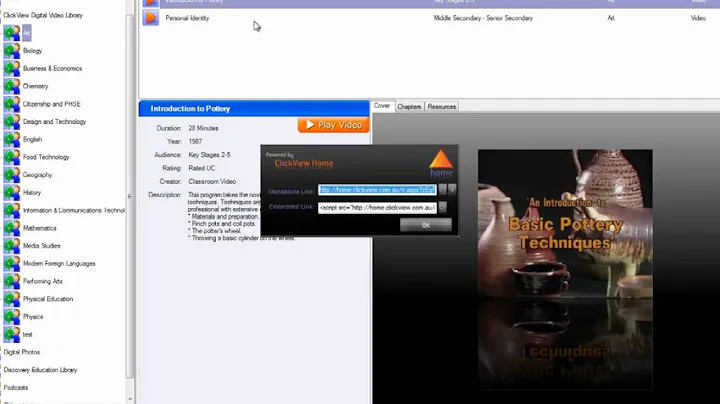Click the Chemistry category icon
This screenshot has height=404, width=720.
(12, 86)
